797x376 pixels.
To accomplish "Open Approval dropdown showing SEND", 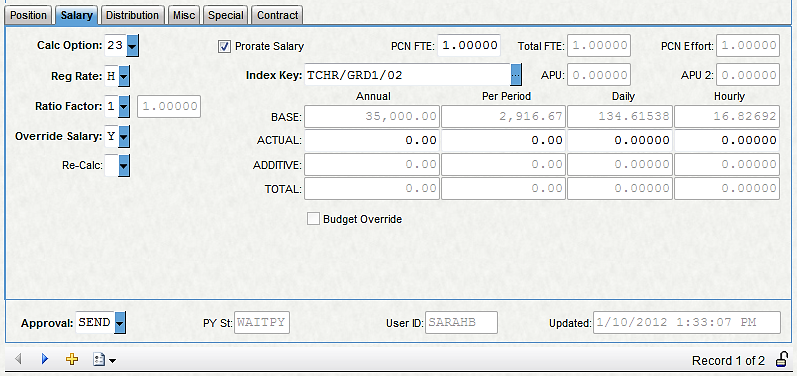I will (x=120, y=323).
